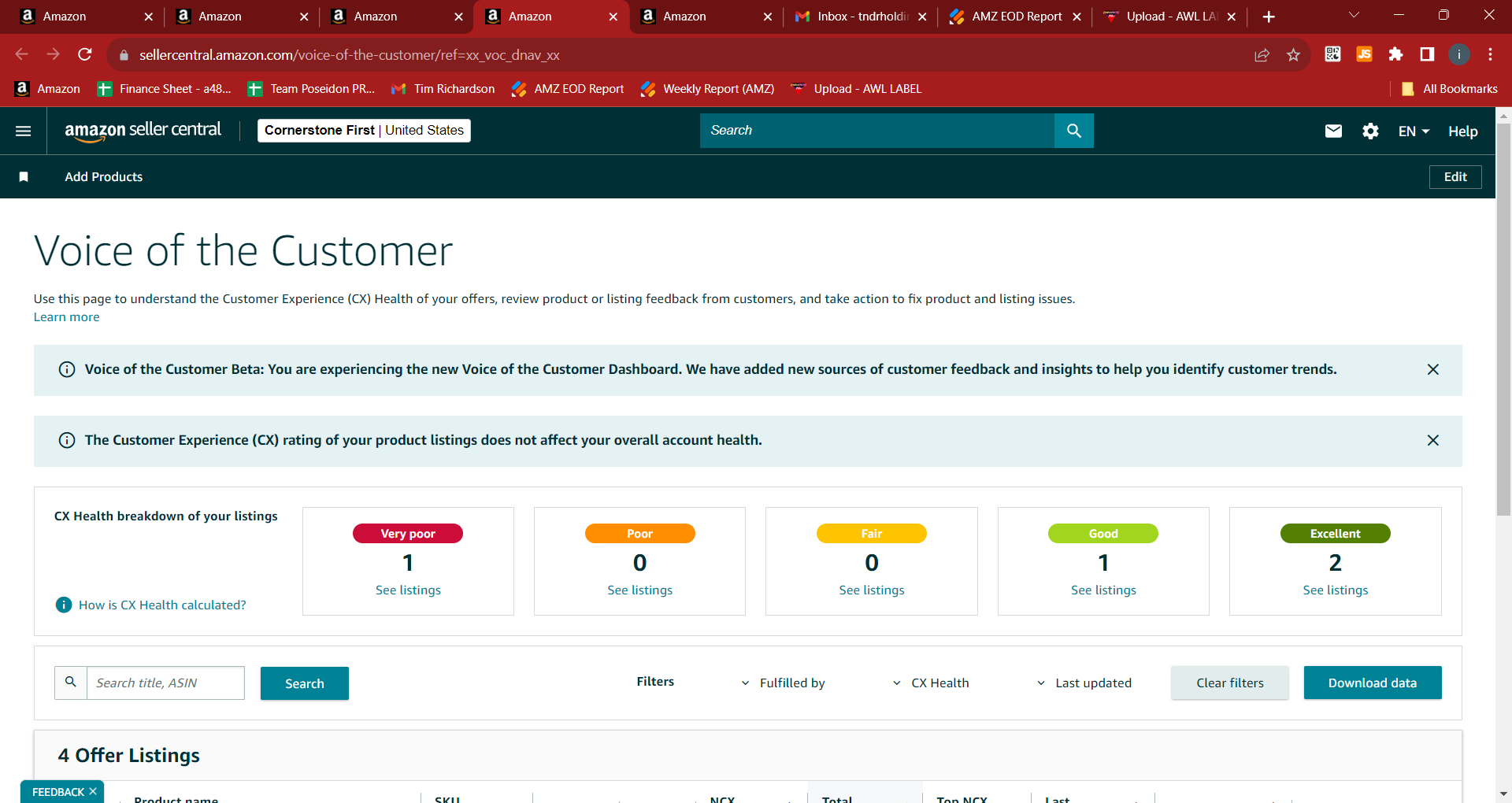
Task: Click the bookmark flag icon beside Add Products
Action: (24, 176)
